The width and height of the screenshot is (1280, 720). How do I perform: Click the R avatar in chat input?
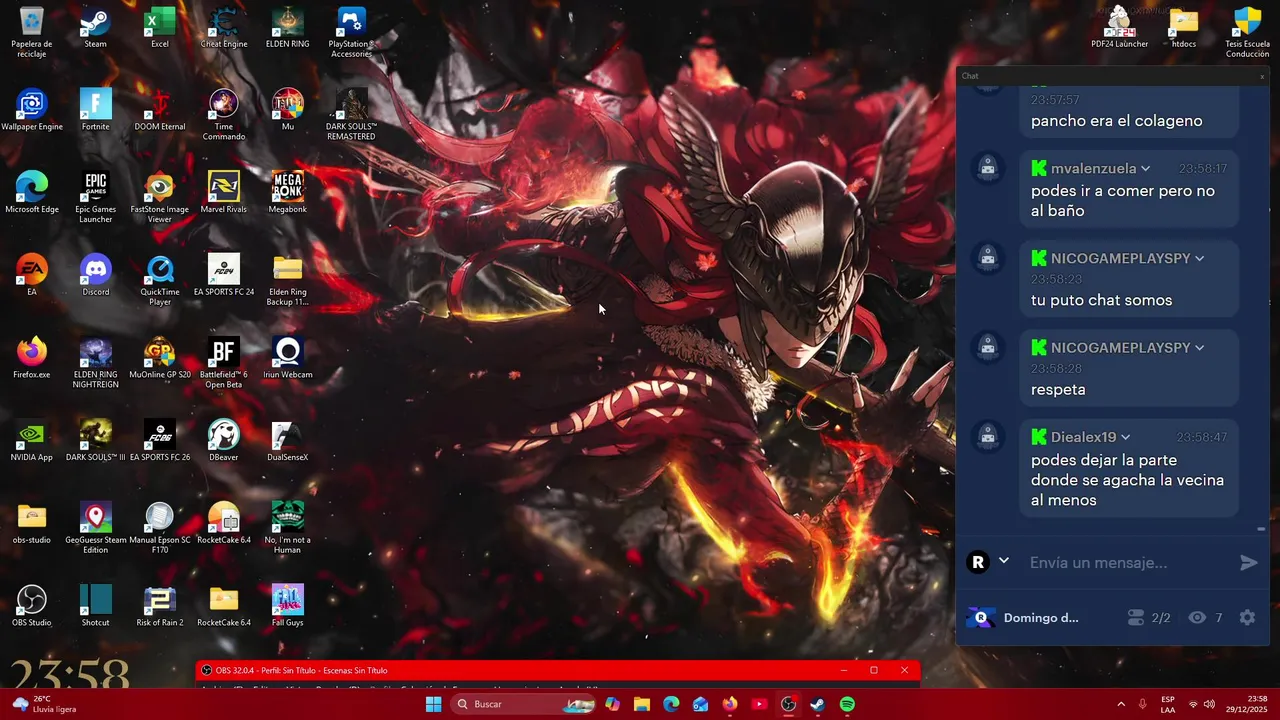tap(978, 562)
